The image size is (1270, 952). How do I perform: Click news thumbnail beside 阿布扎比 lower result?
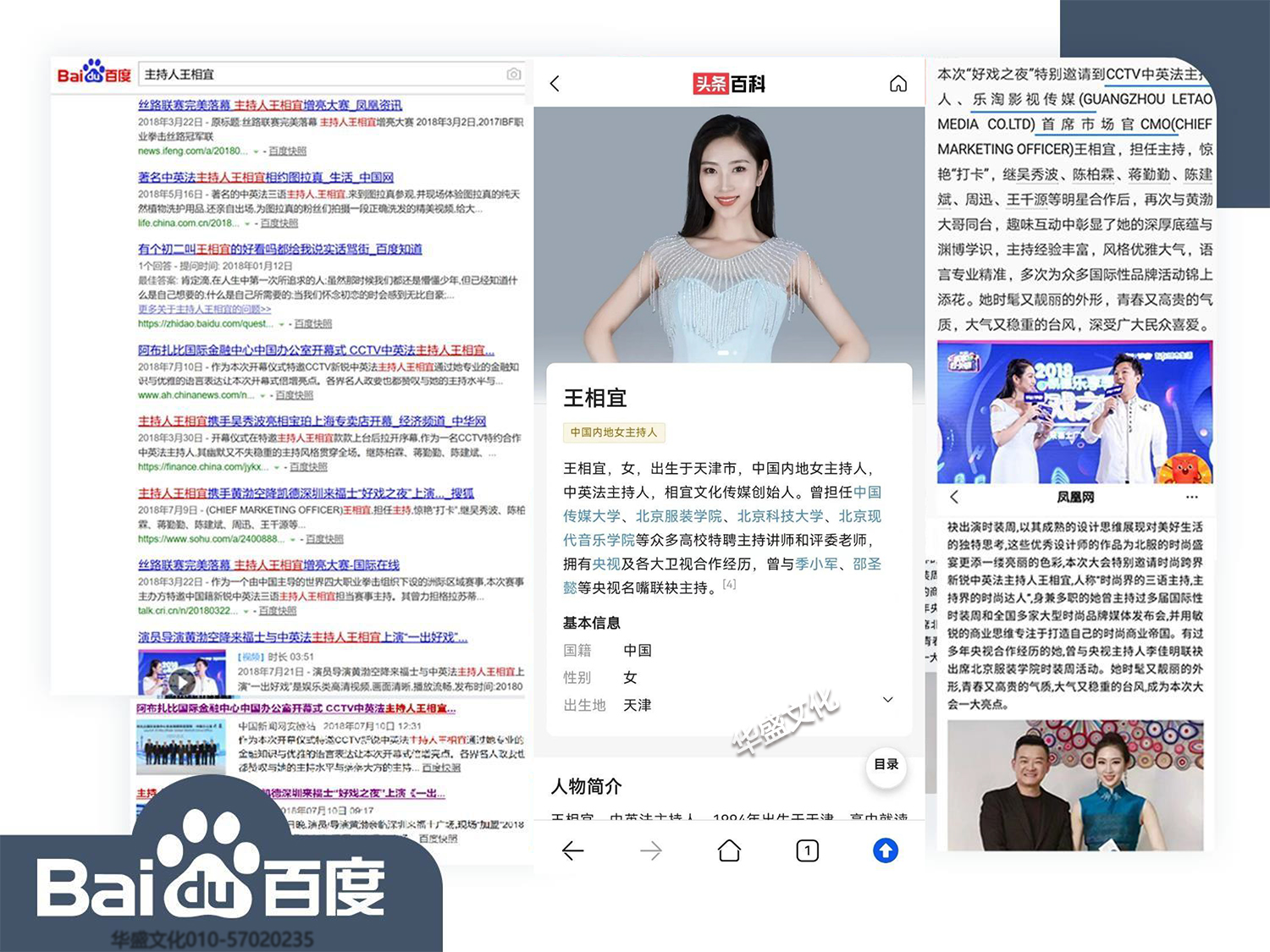click(180, 746)
